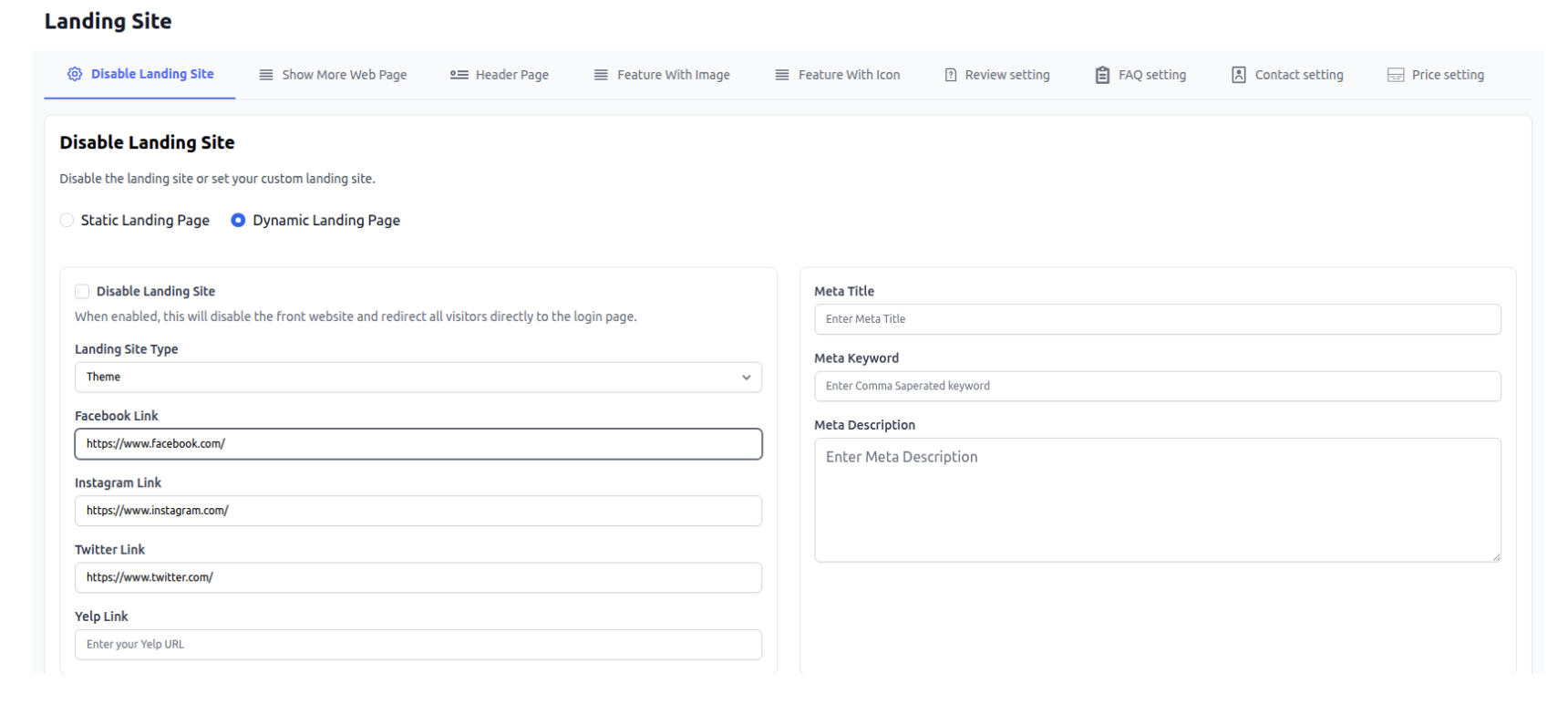Switch to the Header Page tab
Screen dimensions: 1568x715
[500, 75]
